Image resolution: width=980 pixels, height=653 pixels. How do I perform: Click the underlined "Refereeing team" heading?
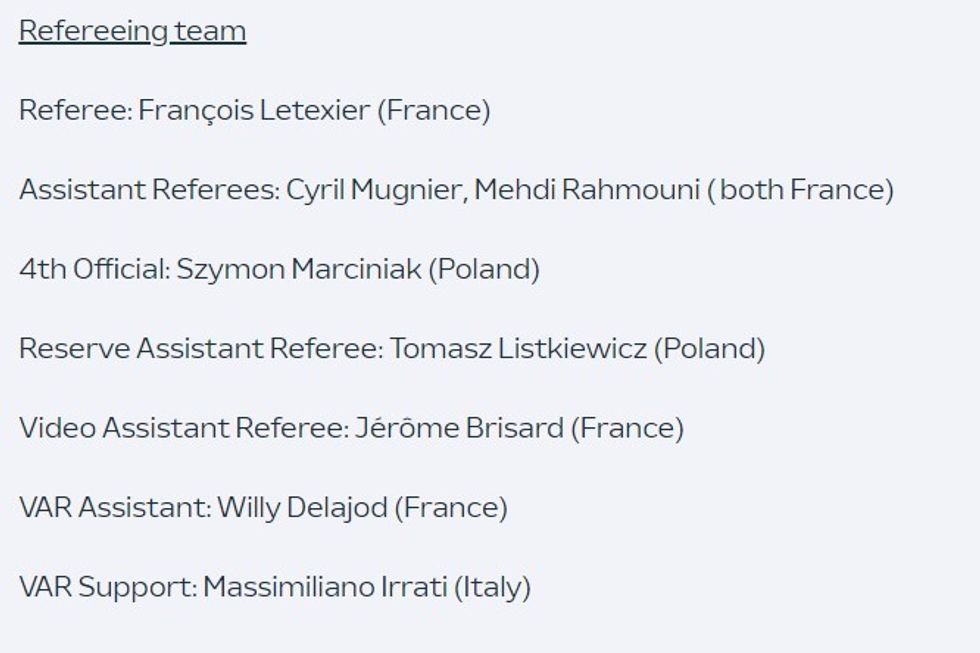pyautogui.click(x=132, y=32)
